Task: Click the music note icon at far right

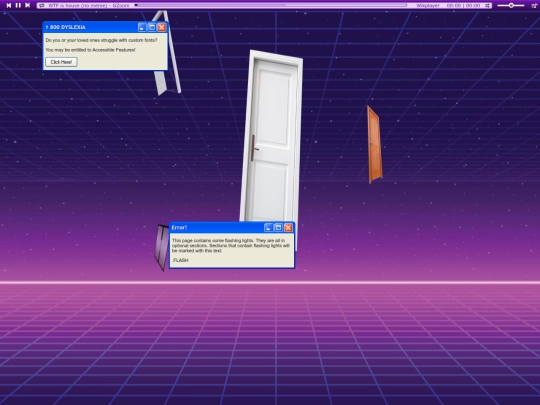Action: click(533, 6)
